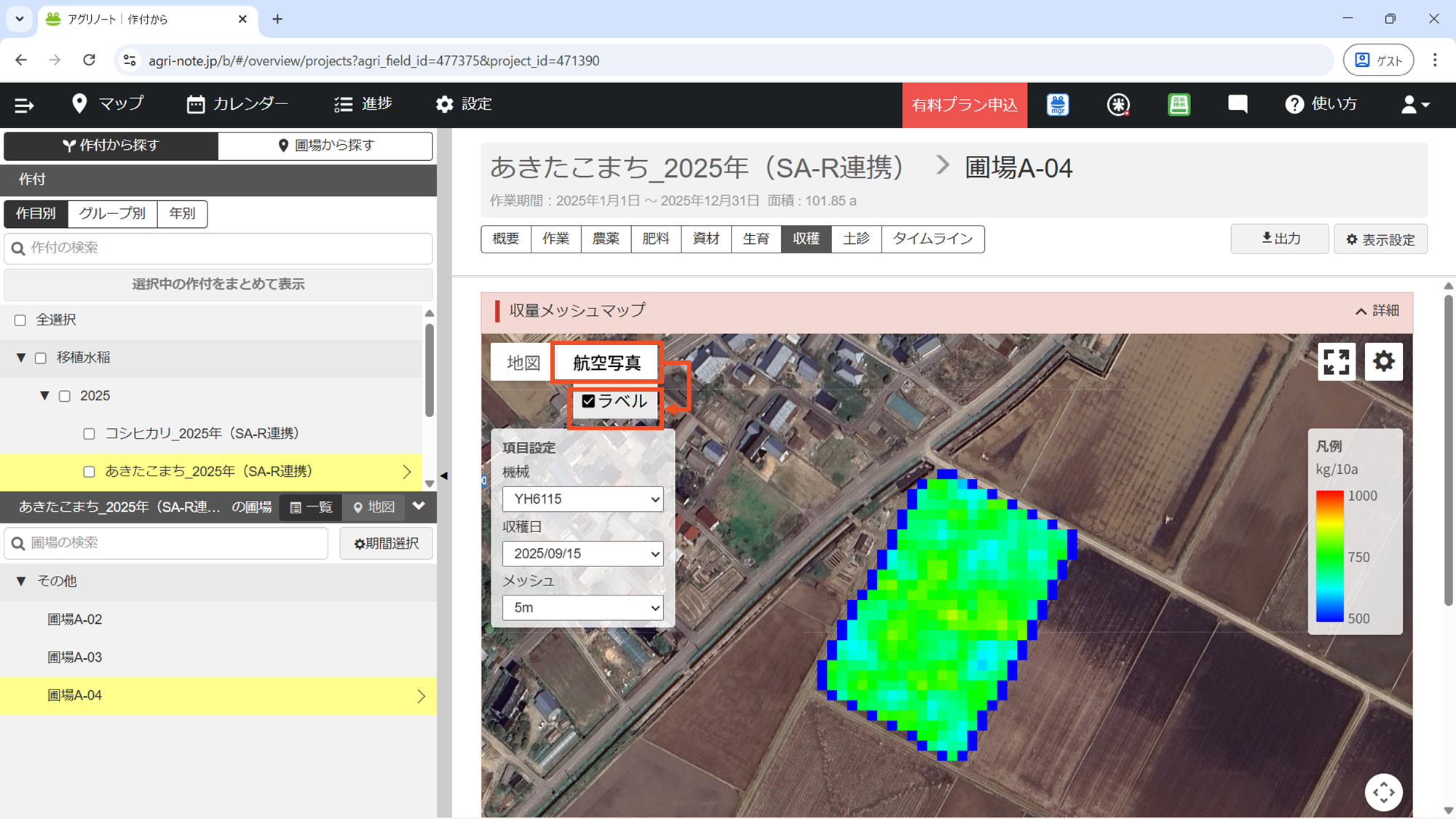Open the 農薬 pesticide tab

(x=606, y=239)
